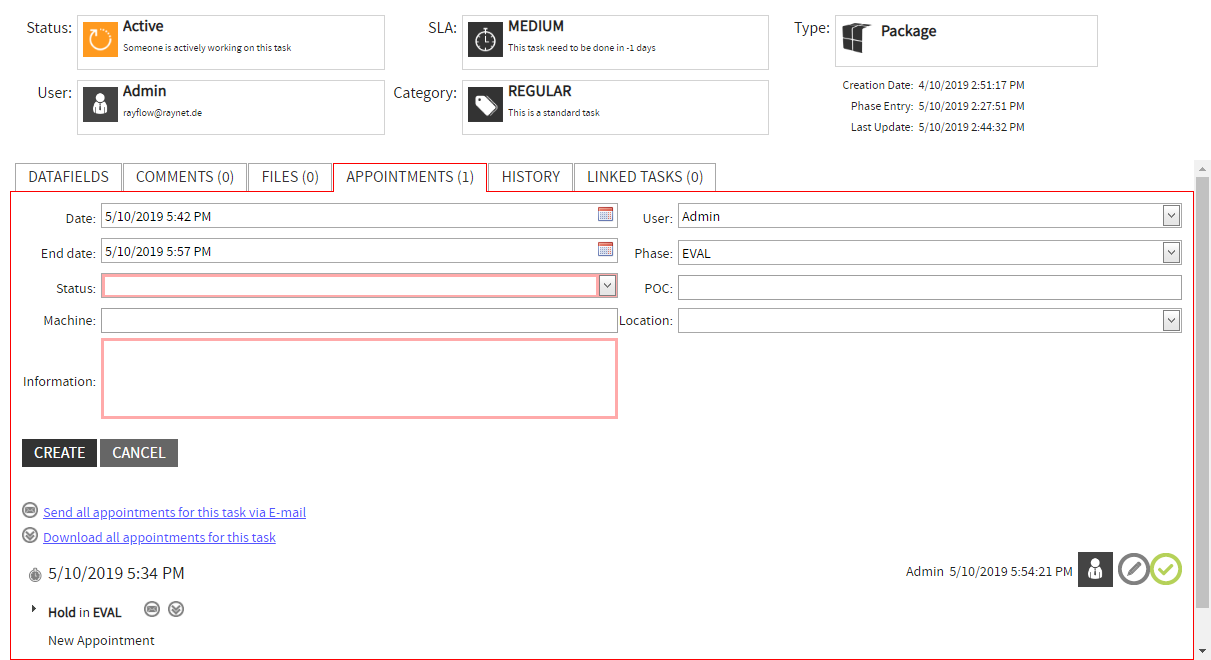Open the User dropdown showing Admin
This screenshot has width=1211, height=660.
(1172, 216)
